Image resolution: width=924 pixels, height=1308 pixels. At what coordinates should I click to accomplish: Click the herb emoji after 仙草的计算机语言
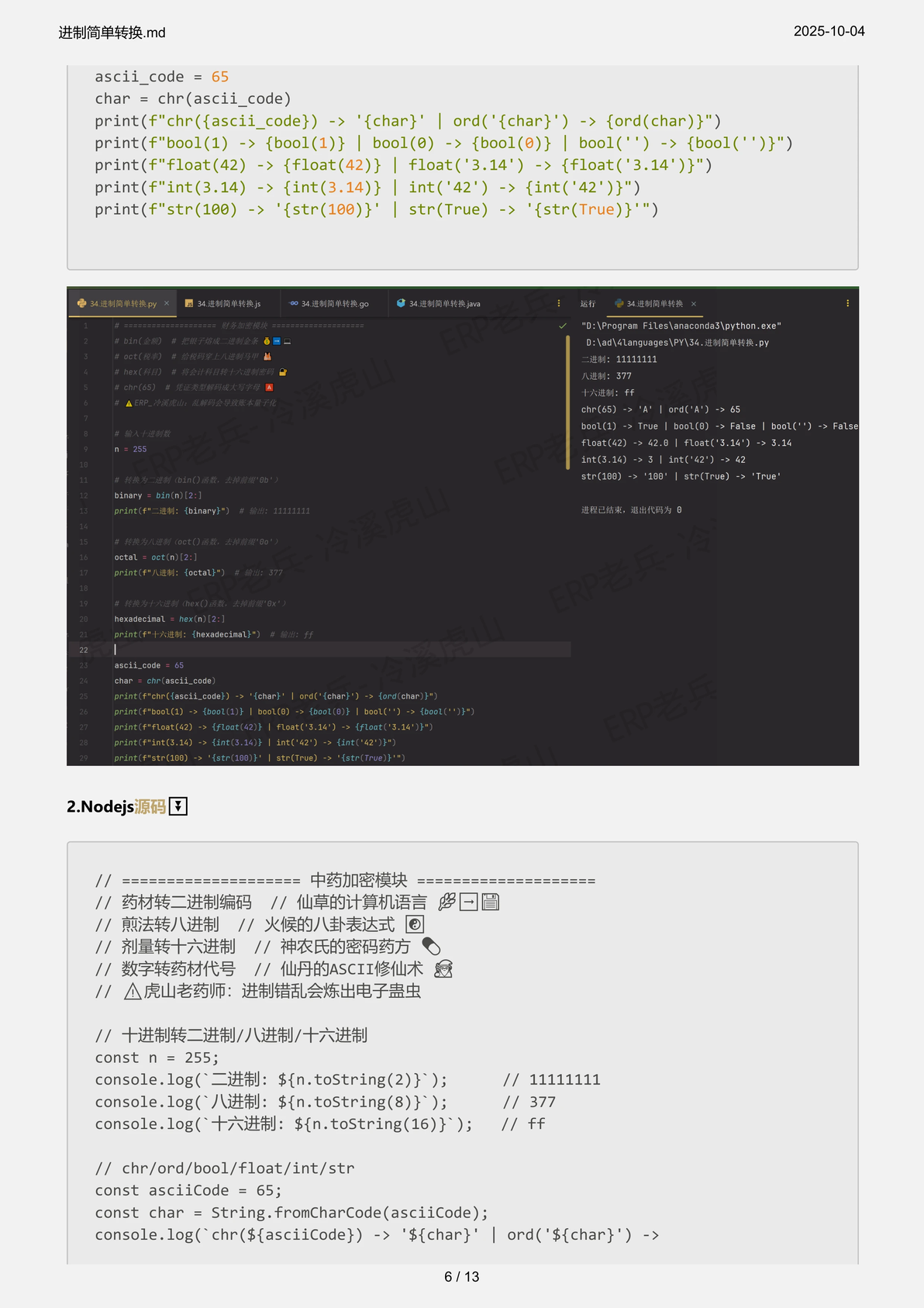tap(447, 902)
